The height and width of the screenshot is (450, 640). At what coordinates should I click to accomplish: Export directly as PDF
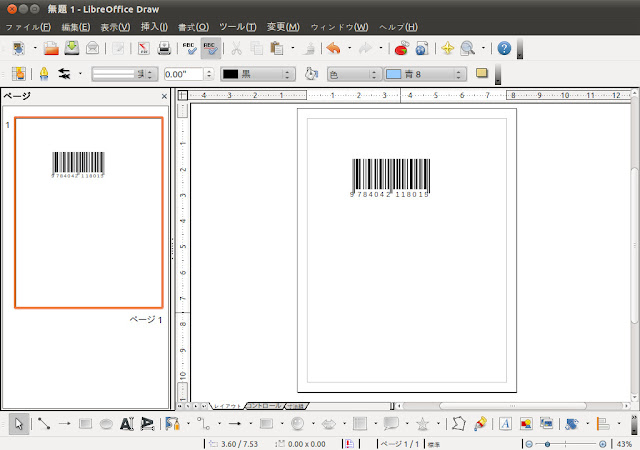click(x=144, y=48)
